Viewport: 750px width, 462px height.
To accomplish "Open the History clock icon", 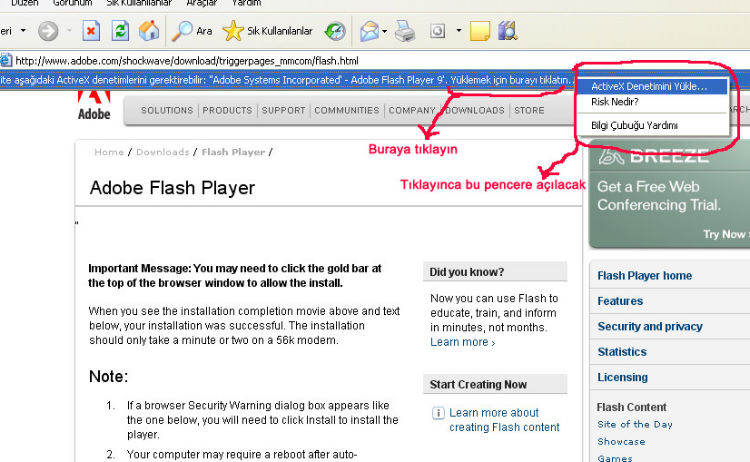I will click(335, 32).
